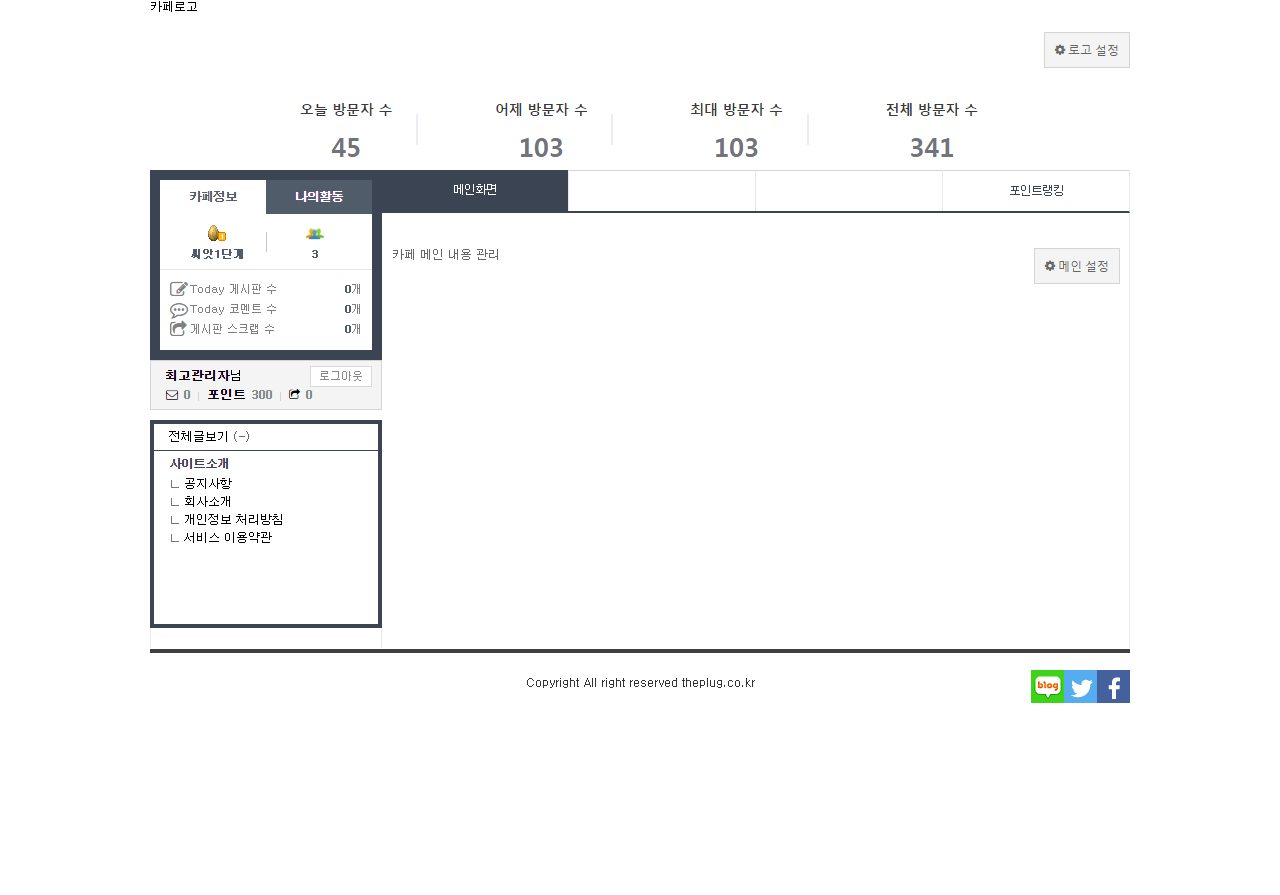Open the scrap share icon beside 포인트
The width and height of the screenshot is (1280, 895).
click(x=294, y=395)
